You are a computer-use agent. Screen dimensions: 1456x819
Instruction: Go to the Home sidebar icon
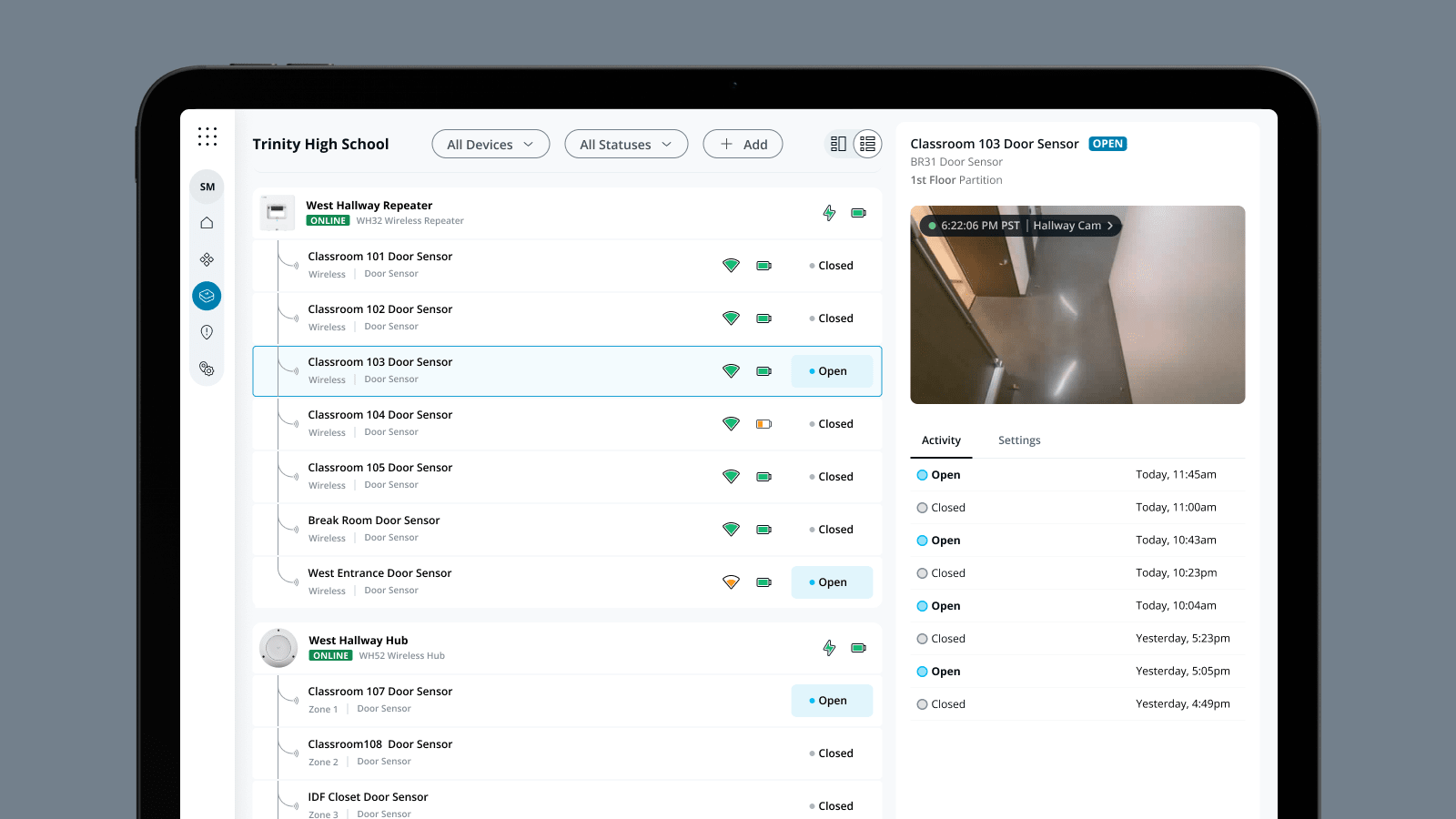coord(207,223)
